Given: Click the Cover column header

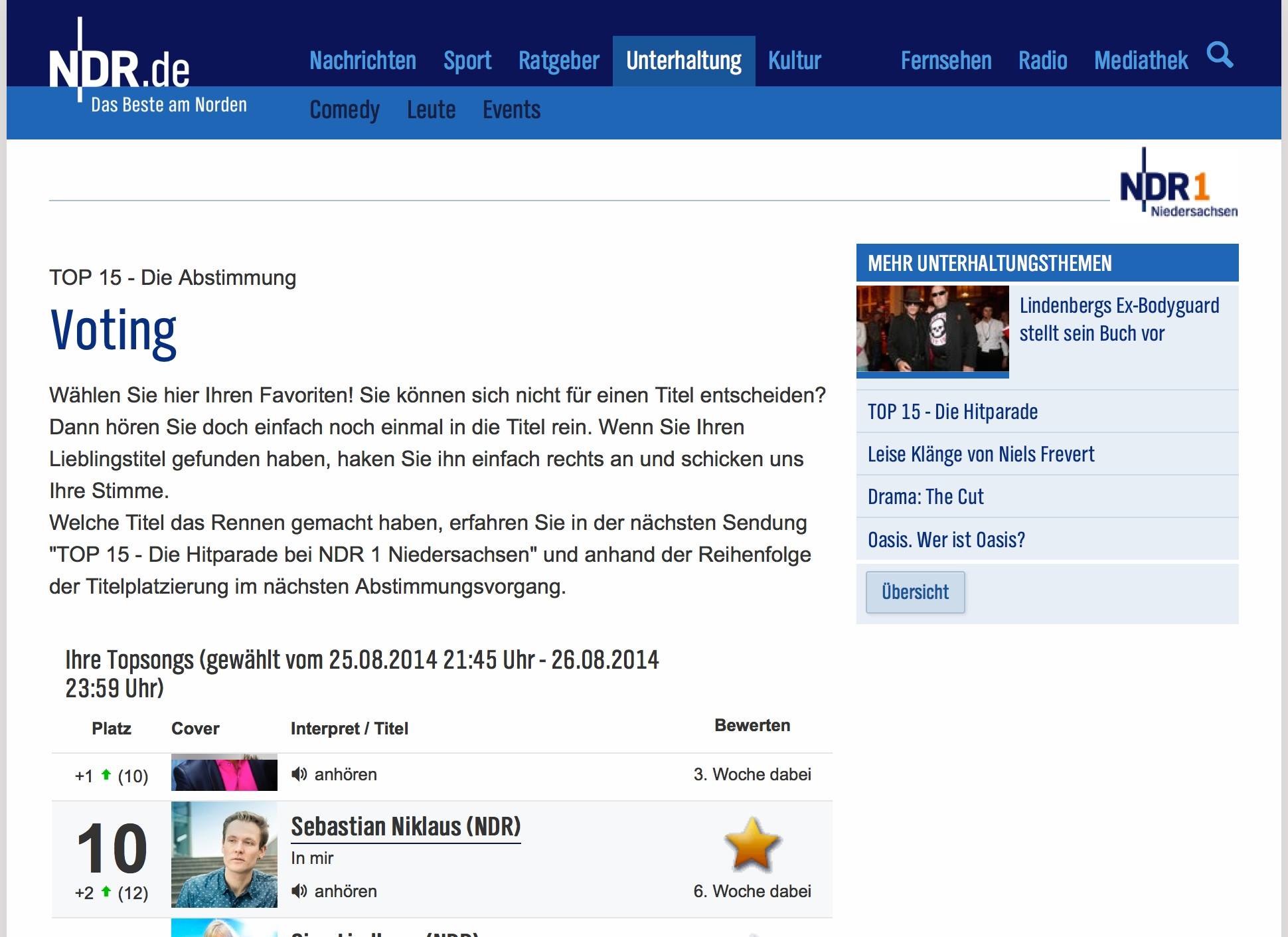Looking at the screenshot, I should pos(195,728).
